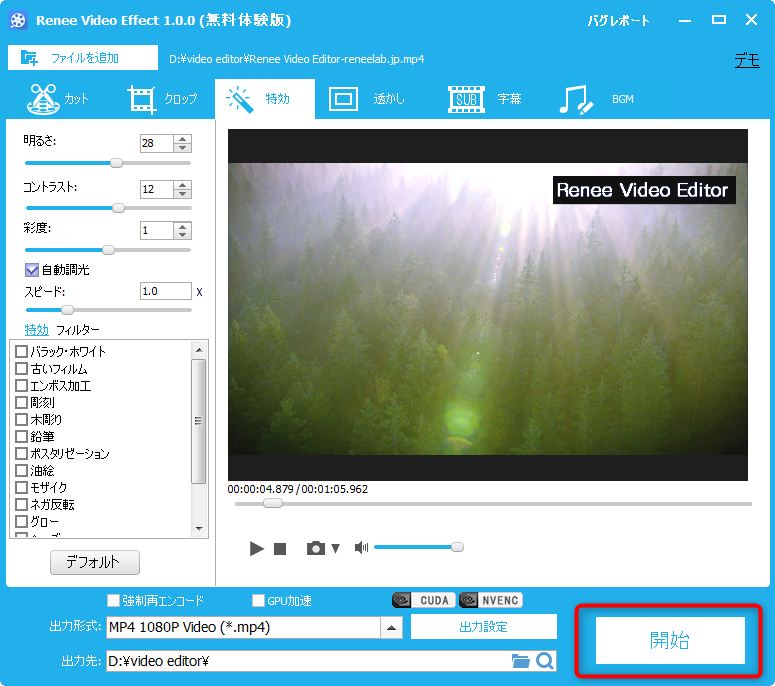Image resolution: width=775 pixels, height=686 pixels.
Task: Enable the エンボス加工 effect
Action: click(21, 385)
